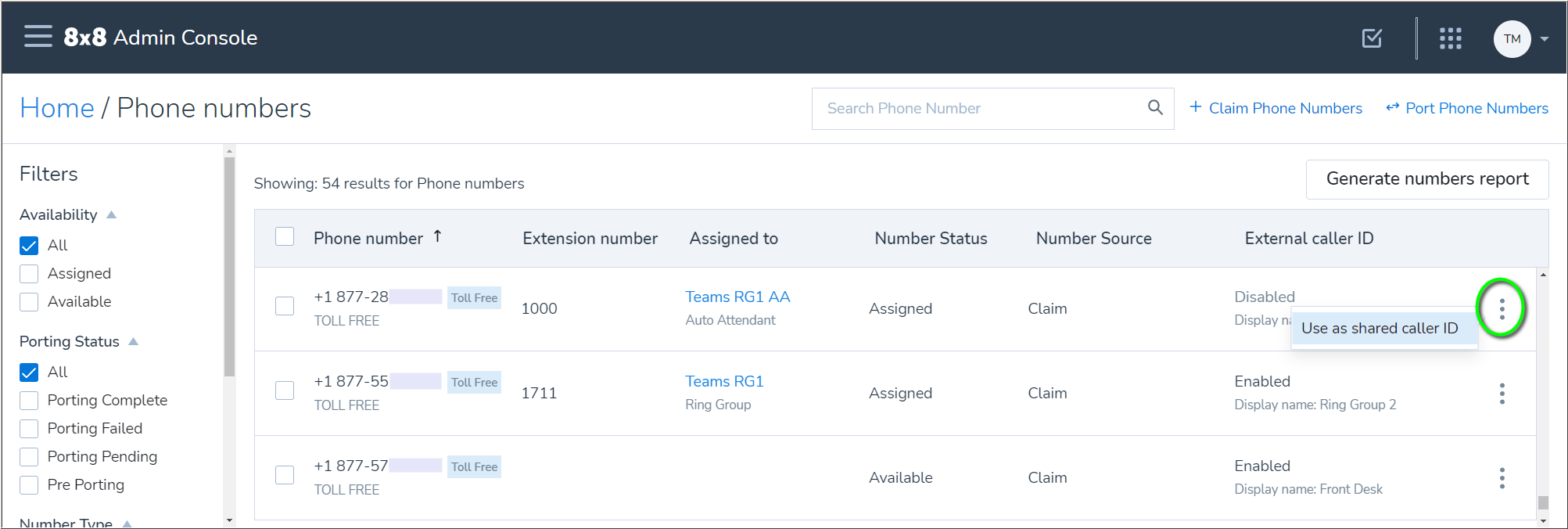Sort by Phone number column arrow
This screenshot has width=1568, height=529.
point(438,236)
